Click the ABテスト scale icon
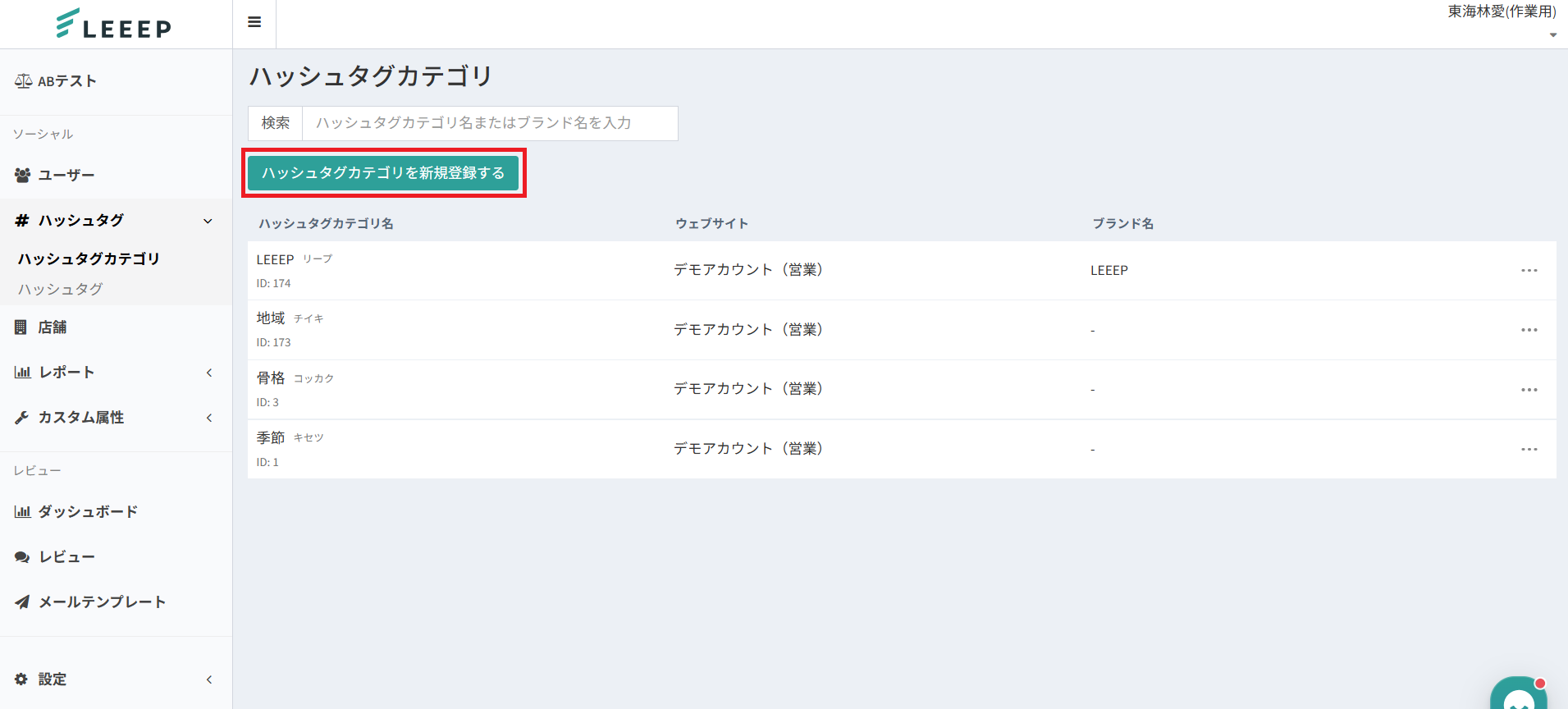This screenshot has width=1568, height=709. (23, 81)
